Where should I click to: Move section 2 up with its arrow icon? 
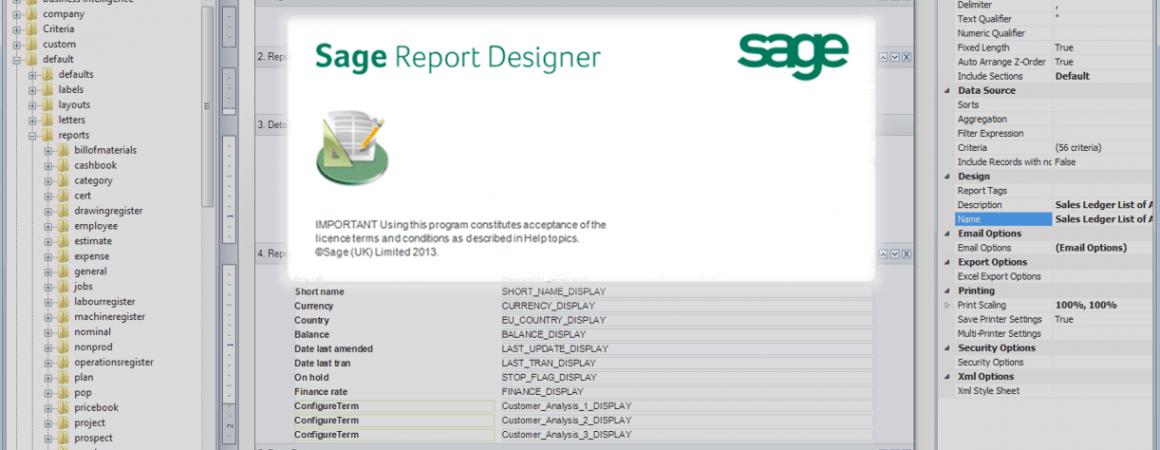883,57
